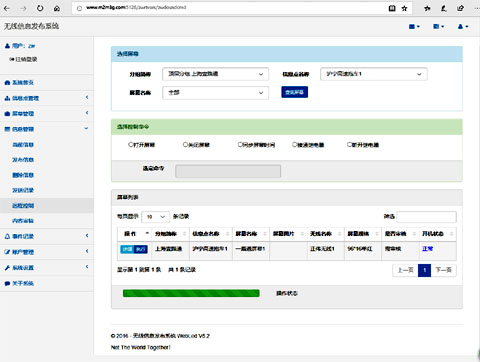Click the blue 正常 status link
Screen dimensions: 480x362
pyautogui.click(x=427, y=249)
